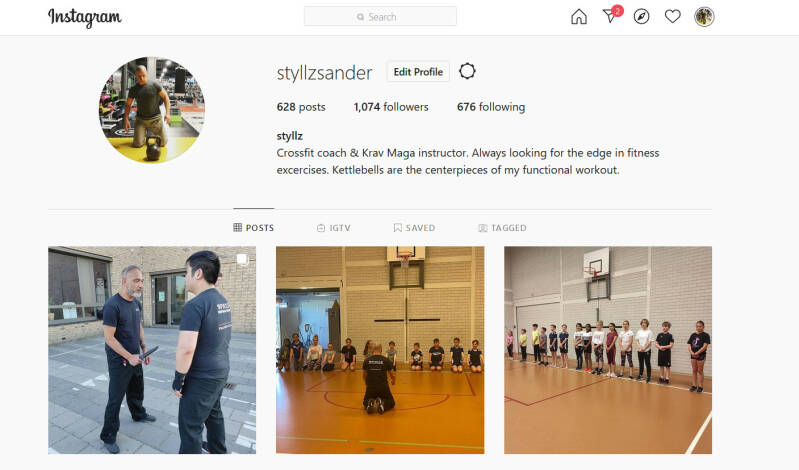Viewport: 799px width, 470px height.
Task: Click the multi-photo carousel icon on first post
Action: [x=243, y=259]
